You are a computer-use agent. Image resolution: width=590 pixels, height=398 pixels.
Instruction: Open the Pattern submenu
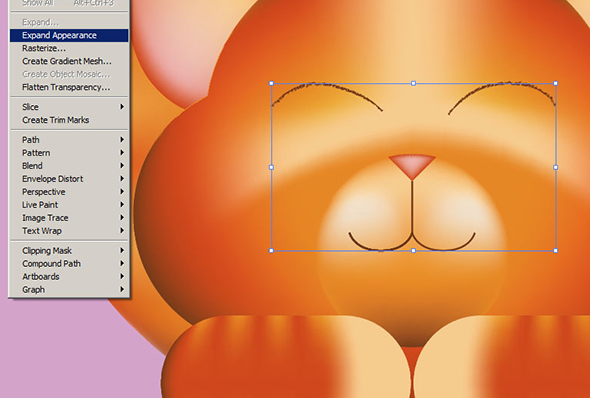(69, 153)
